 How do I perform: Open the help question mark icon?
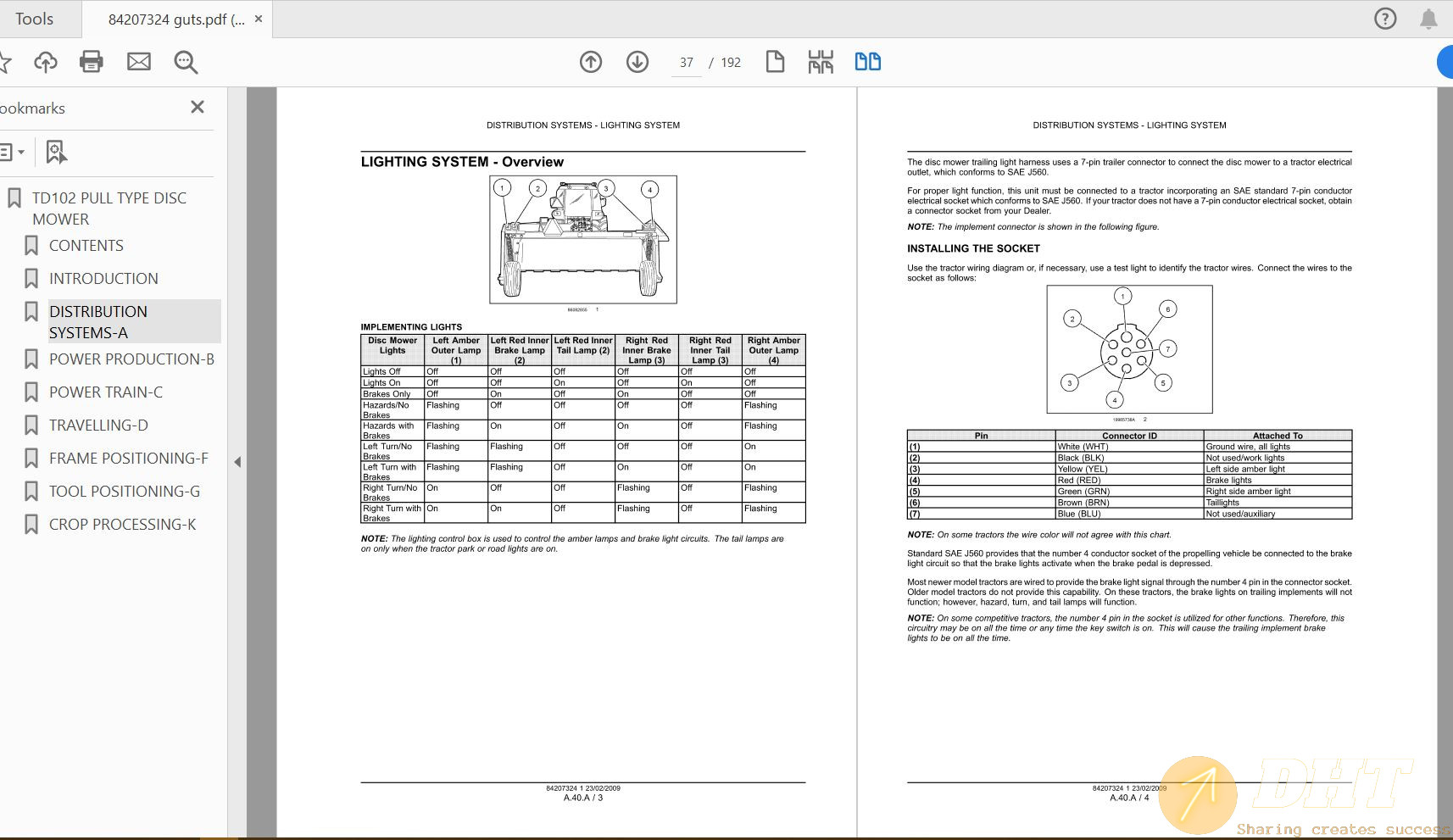tap(1385, 19)
